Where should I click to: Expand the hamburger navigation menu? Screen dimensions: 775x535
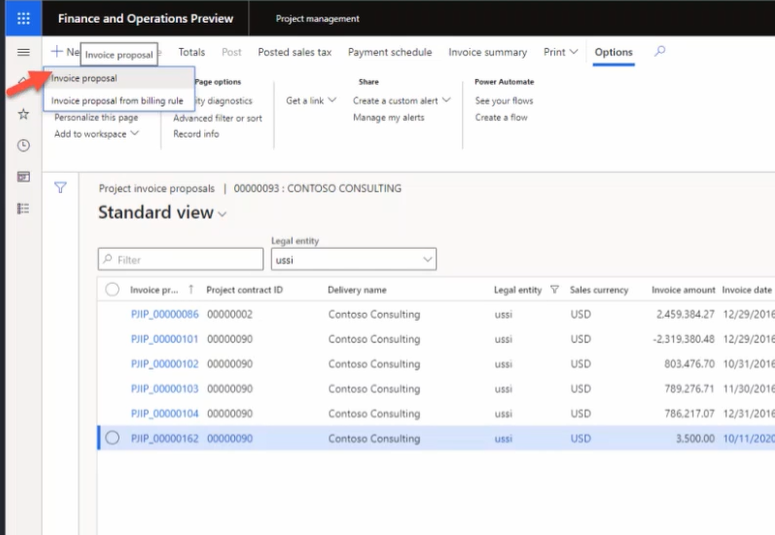click(23, 52)
